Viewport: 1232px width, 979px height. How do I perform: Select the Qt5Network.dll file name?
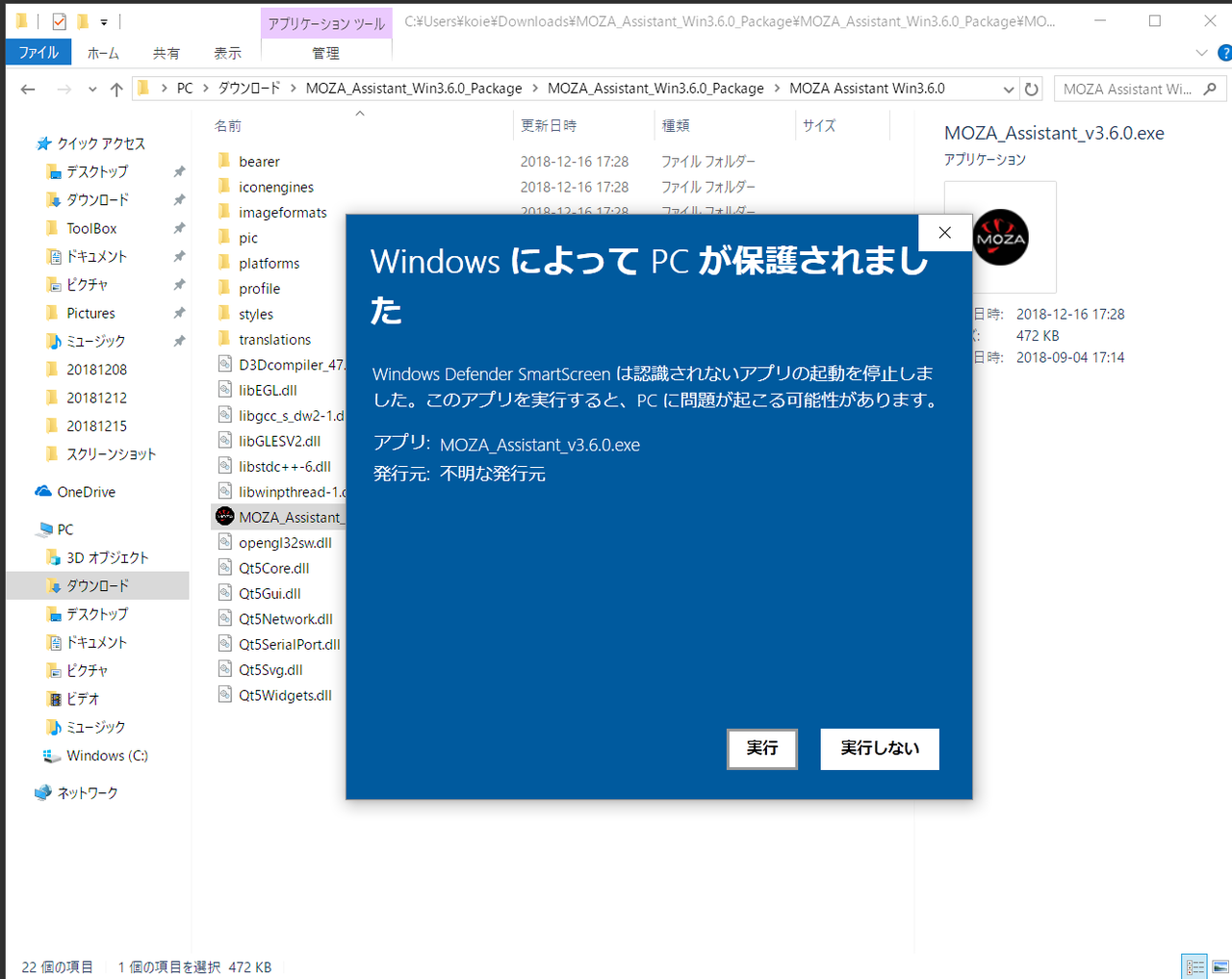pos(286,619)
